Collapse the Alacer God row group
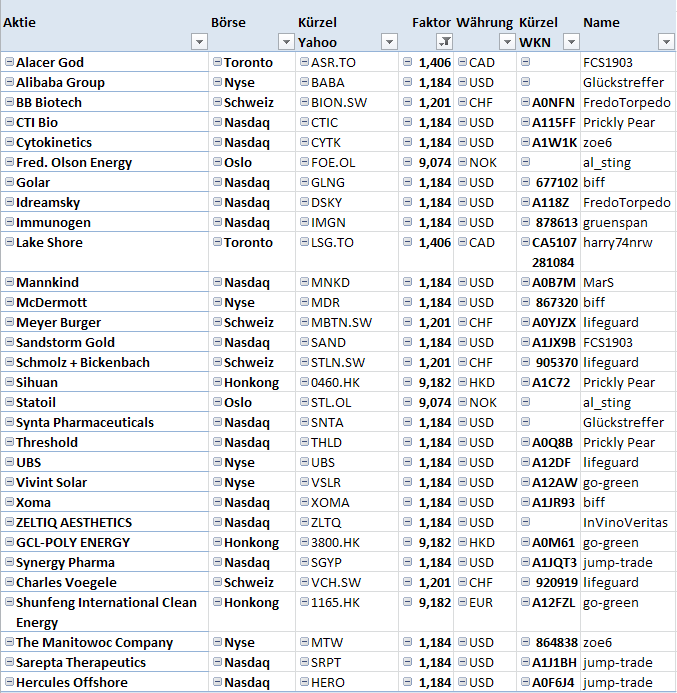The height and width of the screenshot is (693, 677). [x=9, y=62]
